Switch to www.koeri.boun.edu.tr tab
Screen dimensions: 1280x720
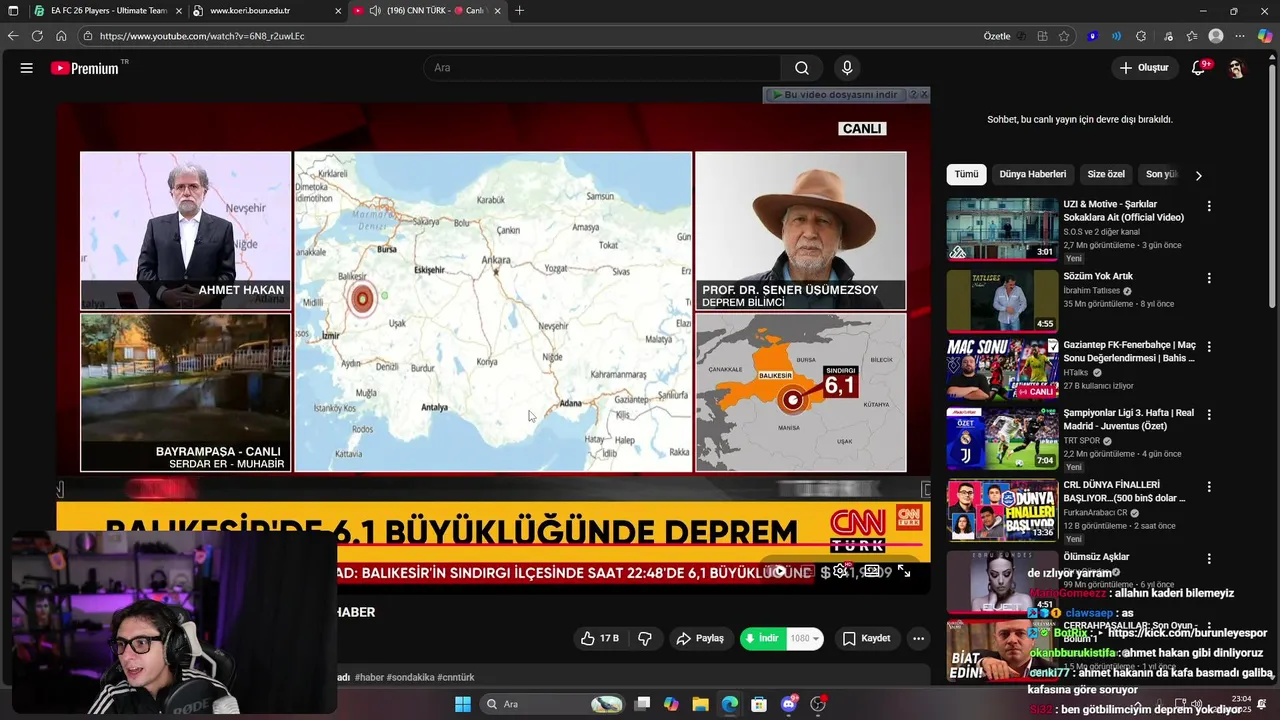pyautogui.click(x=265, y=11)
